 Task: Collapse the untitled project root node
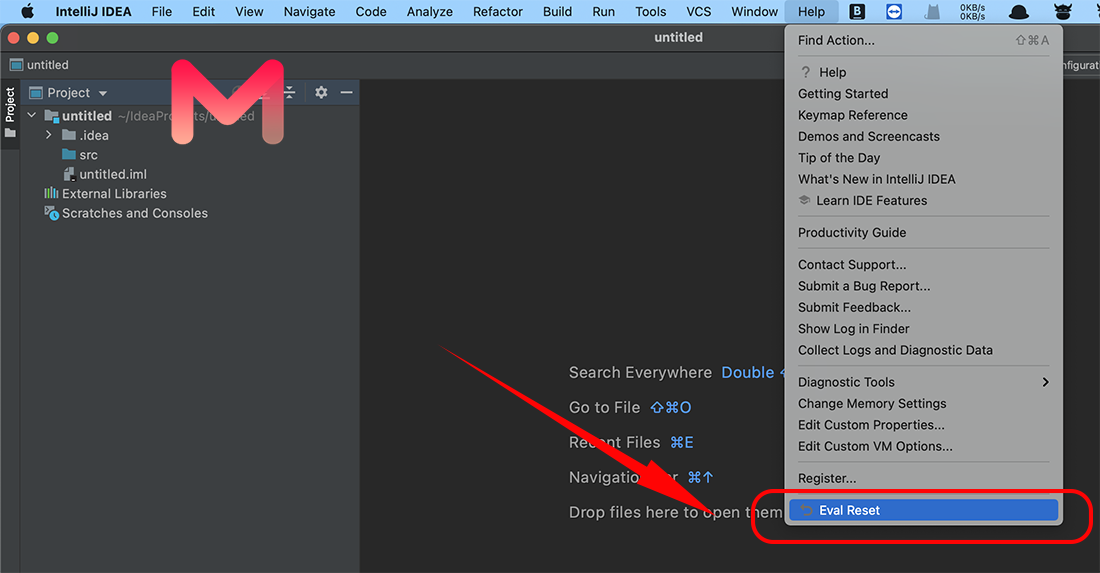pyautogui.click(x=32, y=115)
